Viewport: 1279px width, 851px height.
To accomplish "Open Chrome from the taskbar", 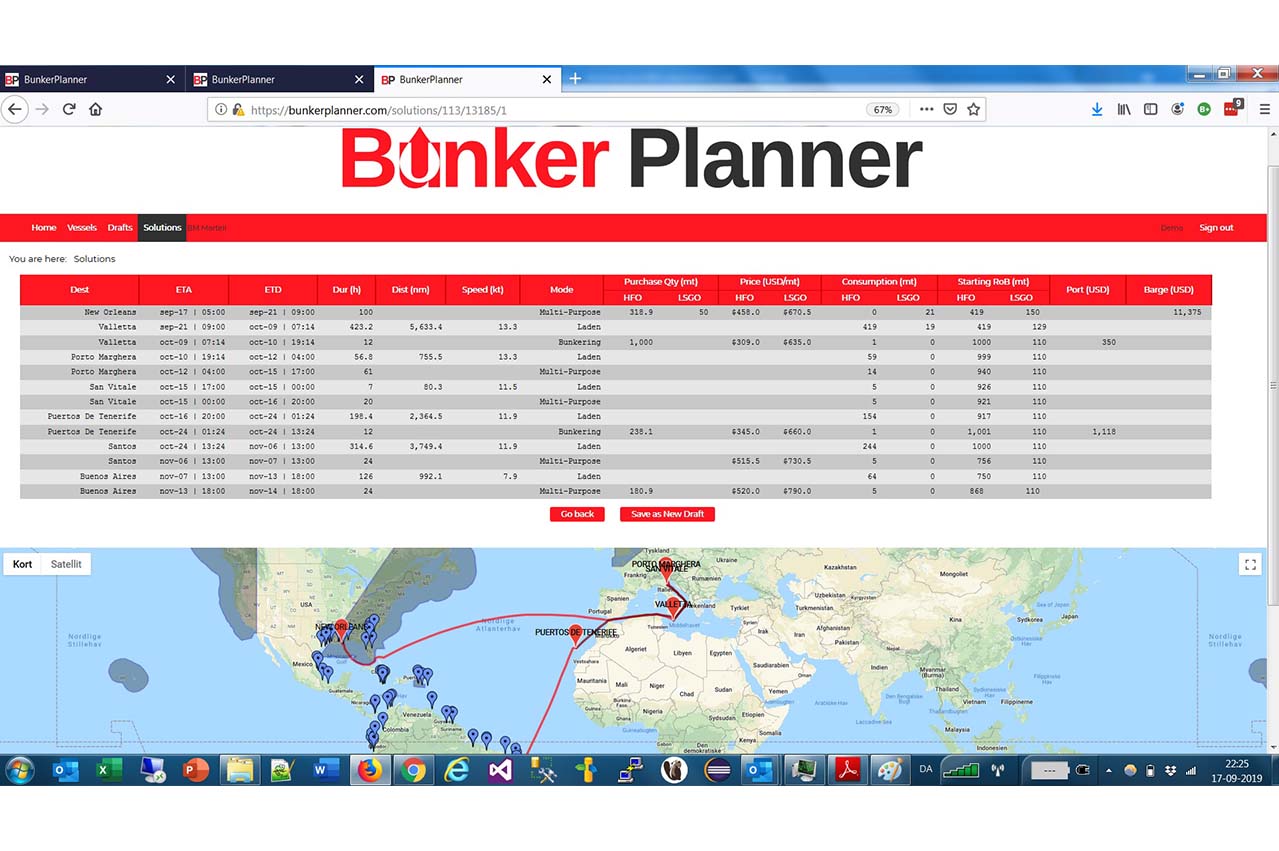I will [x=413, y=770].
